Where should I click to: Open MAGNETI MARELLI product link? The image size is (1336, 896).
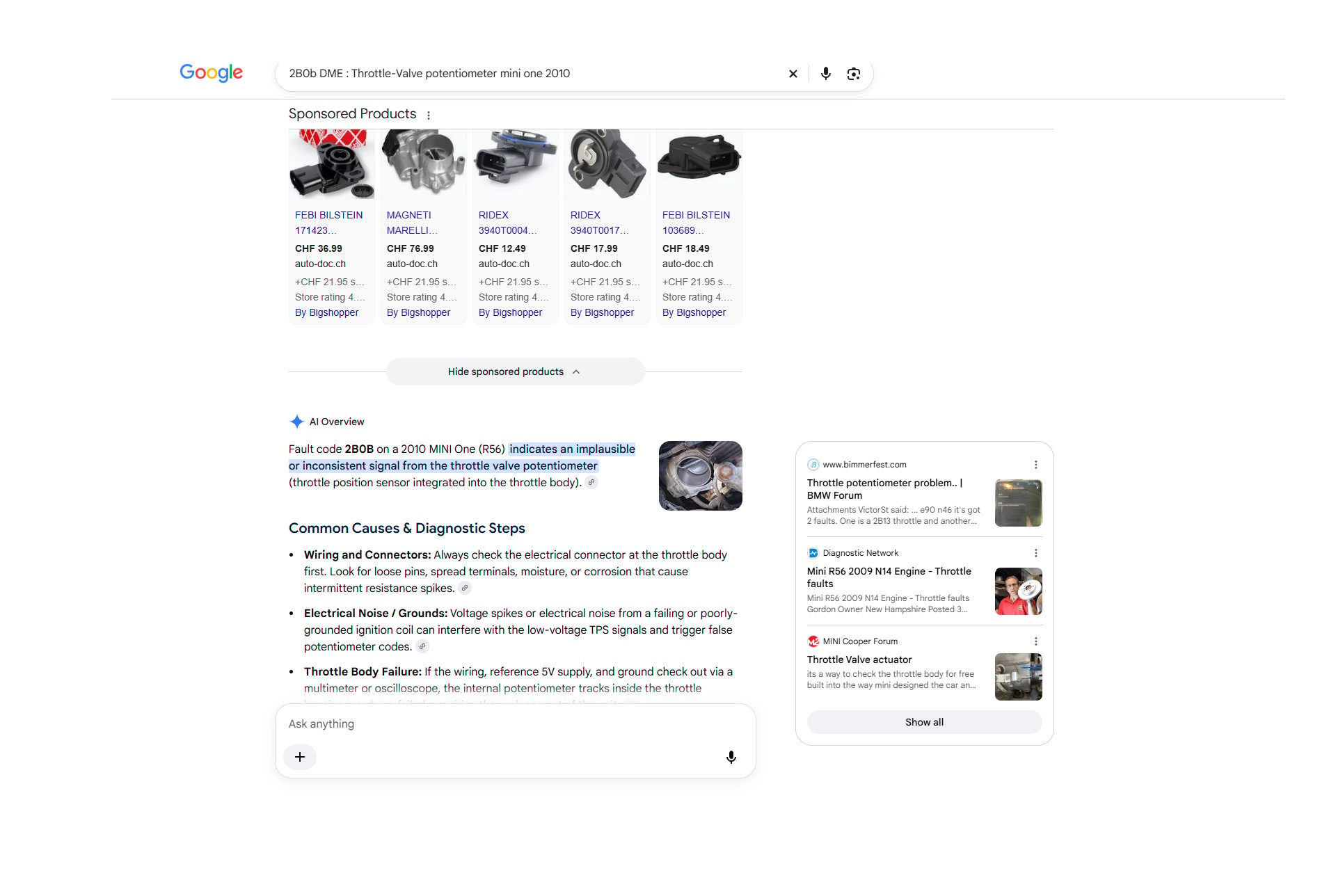click(412, 223)
